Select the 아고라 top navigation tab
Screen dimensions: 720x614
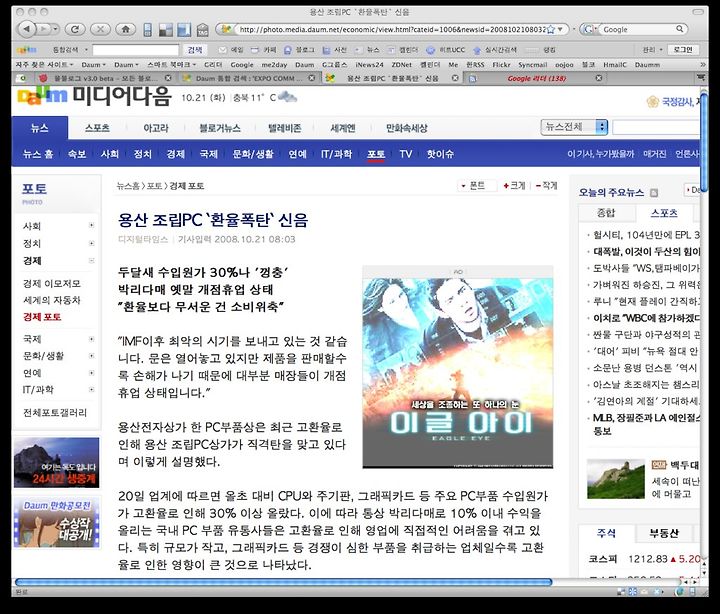click(156, 128)
